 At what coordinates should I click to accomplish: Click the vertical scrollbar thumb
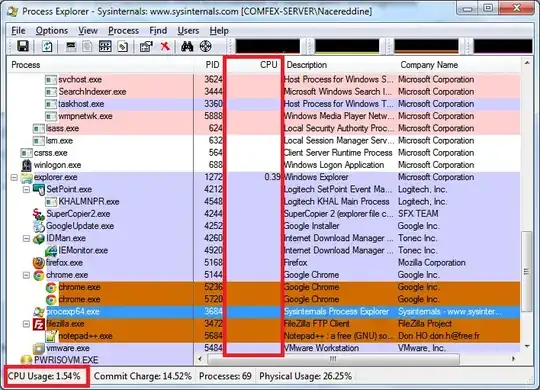527,271
